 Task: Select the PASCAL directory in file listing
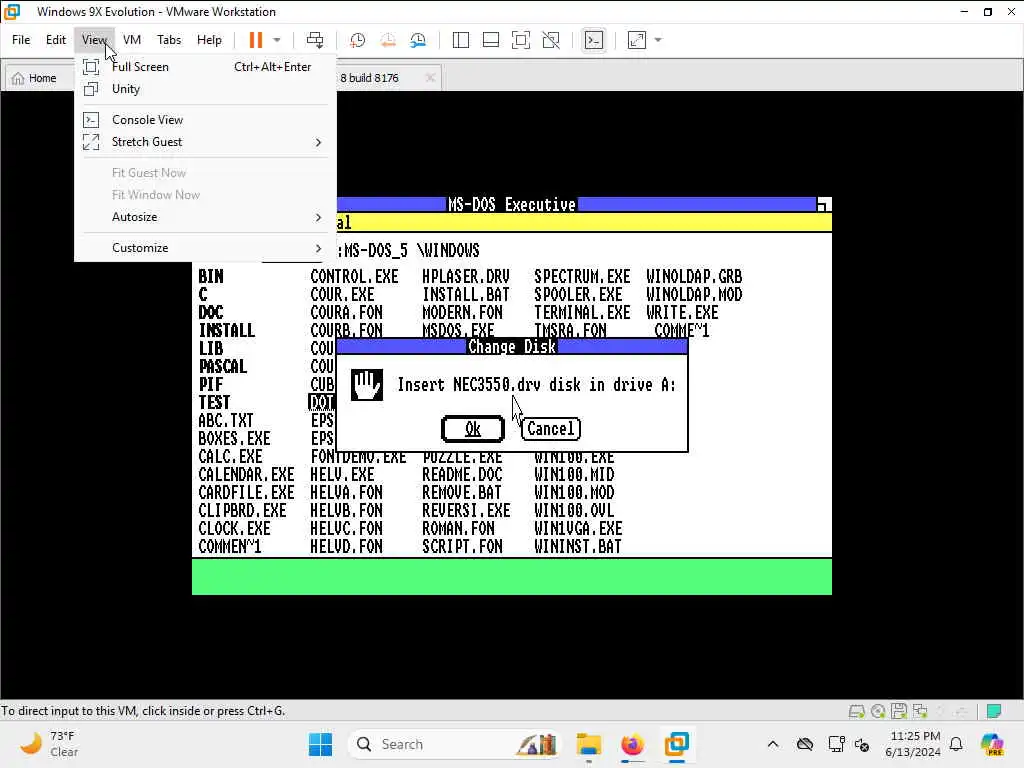223,366
